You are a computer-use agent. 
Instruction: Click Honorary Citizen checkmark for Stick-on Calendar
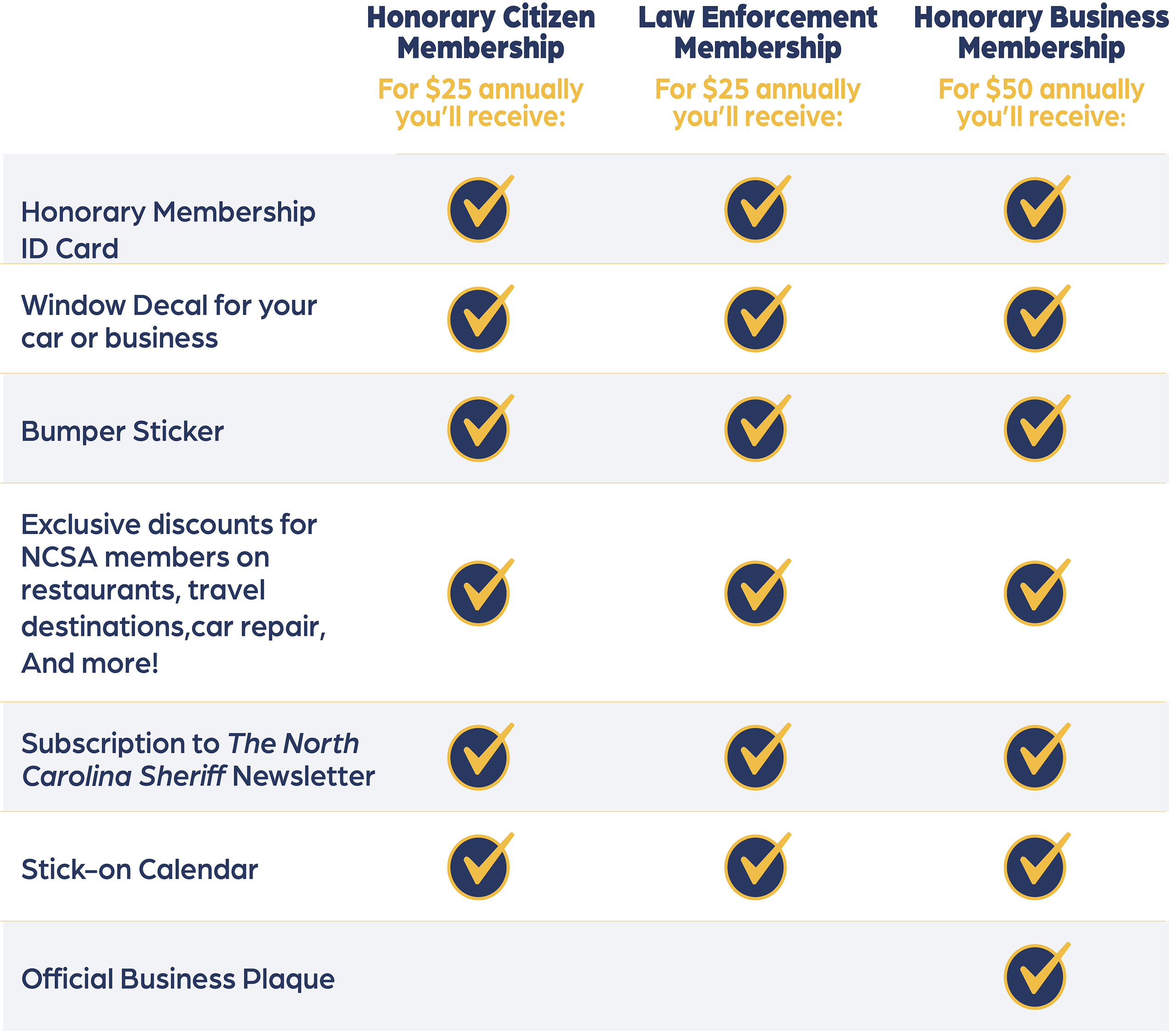(x=481, y=867)
